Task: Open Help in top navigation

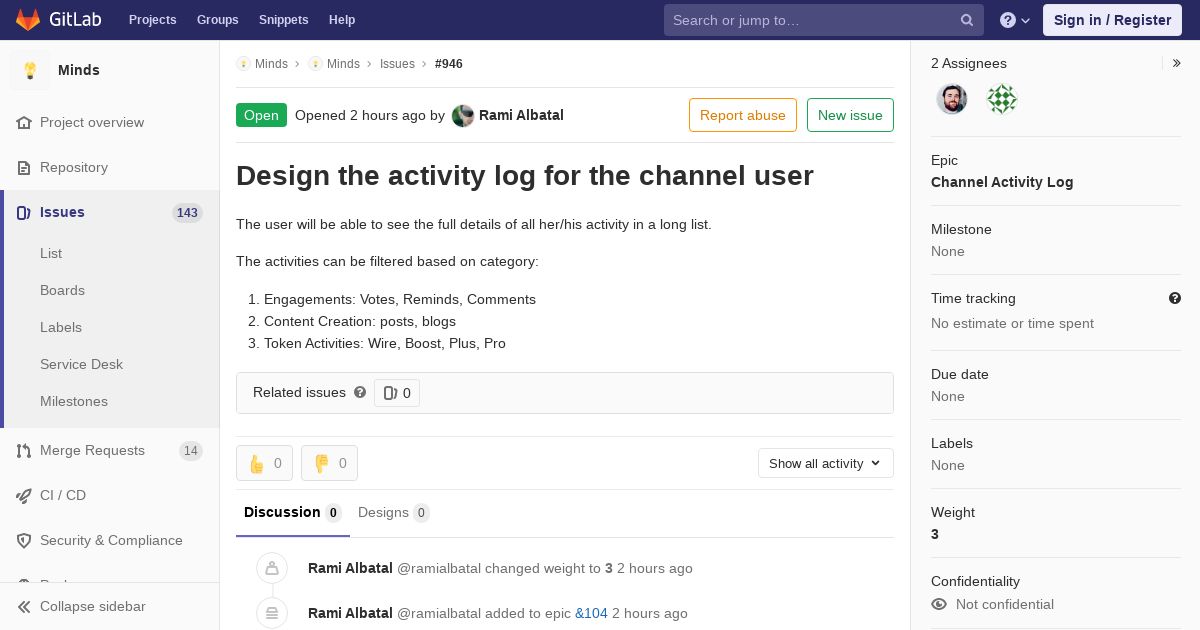Action: point(342,20)
